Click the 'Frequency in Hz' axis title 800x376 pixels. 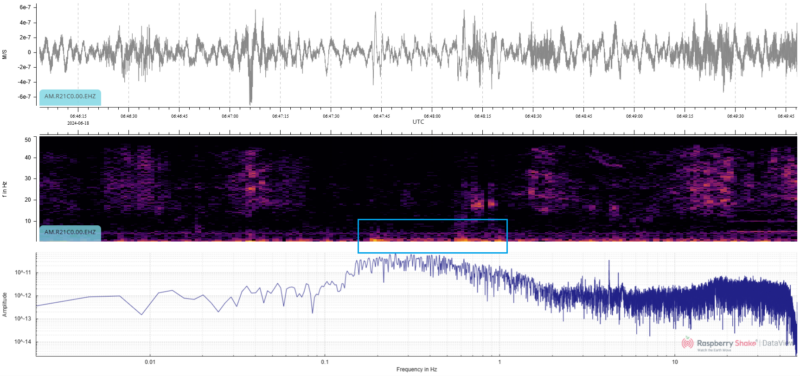click(x=416, y=369)
